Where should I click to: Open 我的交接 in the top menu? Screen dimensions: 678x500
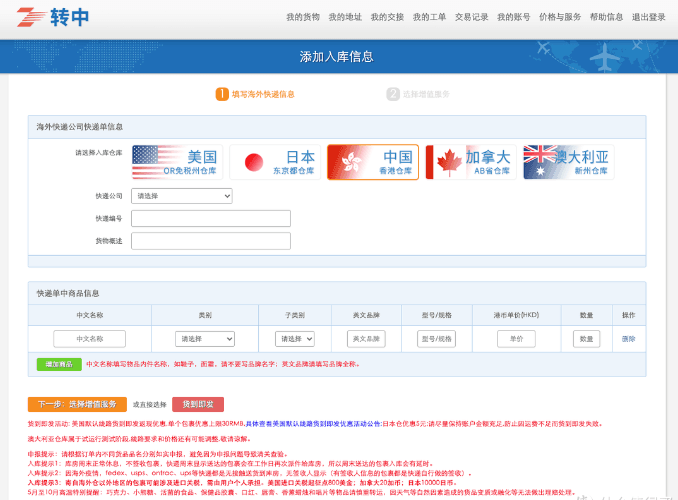point(387,17)
